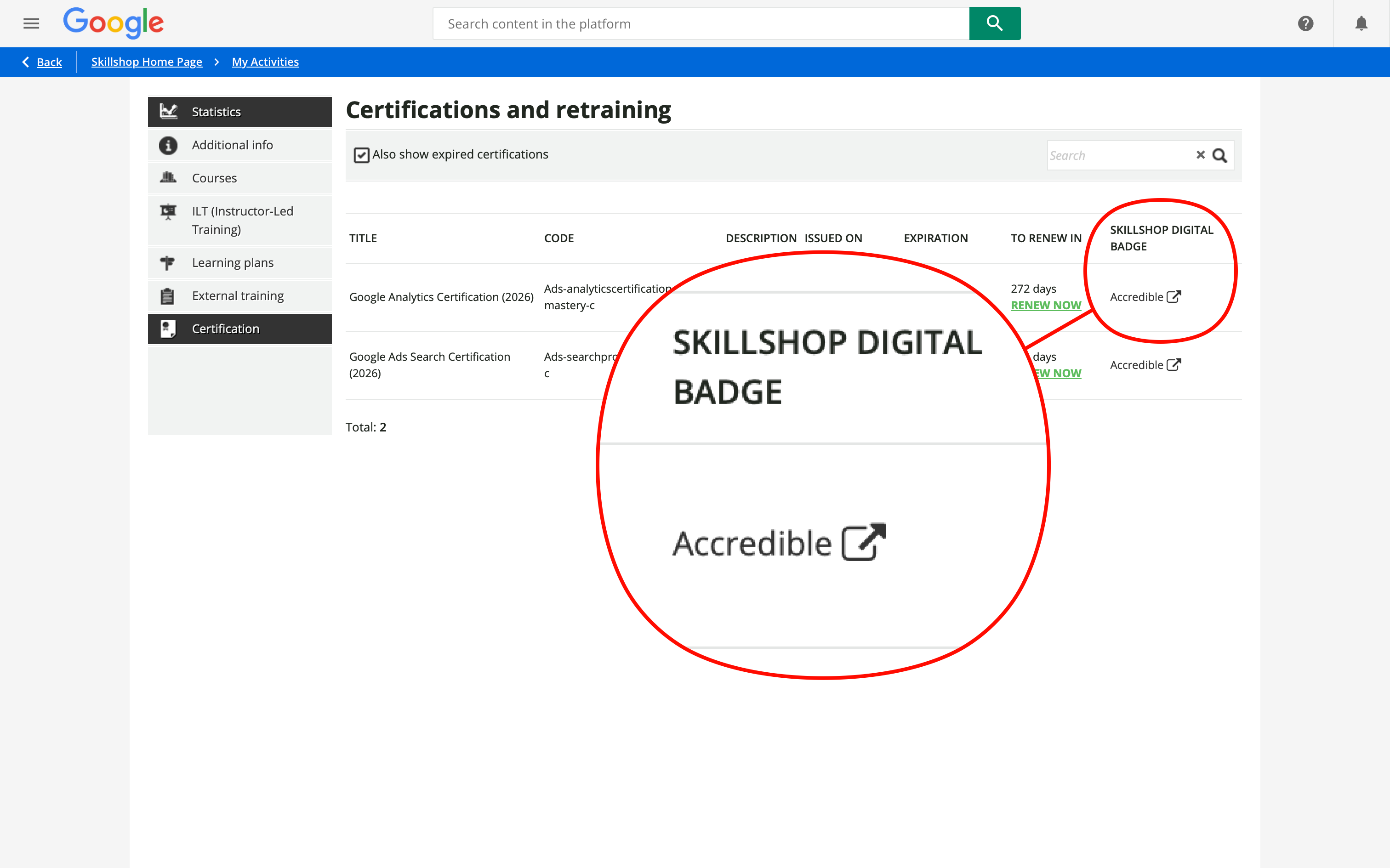1390x868 pixels.
Task: Click the ISSUED ON column header
Action: (833, 238)
